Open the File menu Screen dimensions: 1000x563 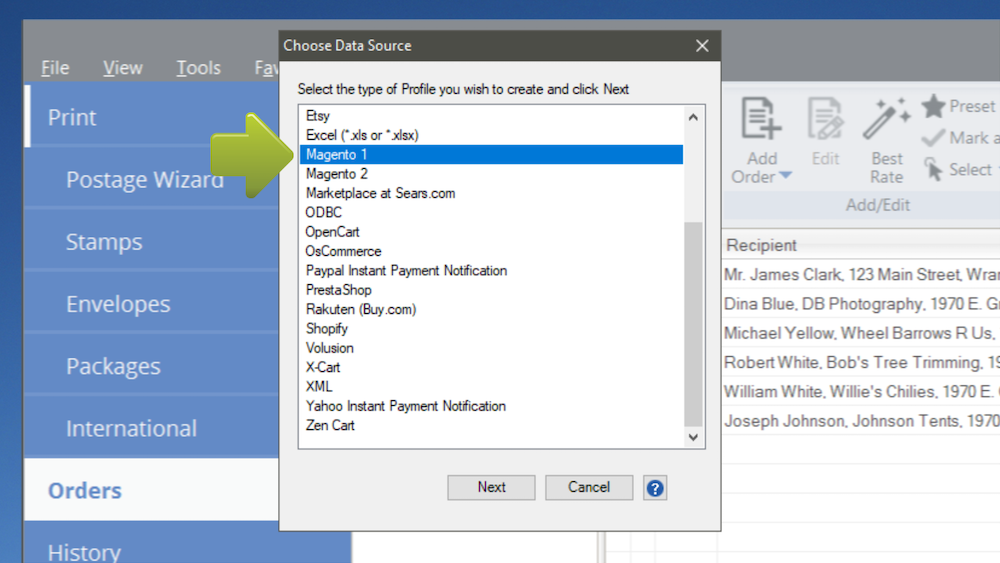[x=55, y=68]
